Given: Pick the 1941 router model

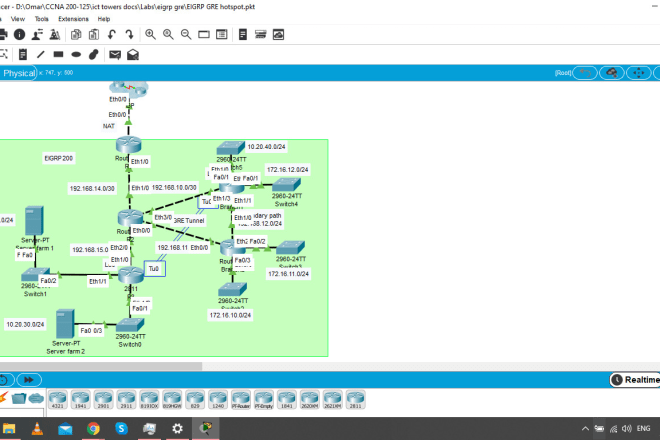Looking at the screenshot, I should 80,400.
